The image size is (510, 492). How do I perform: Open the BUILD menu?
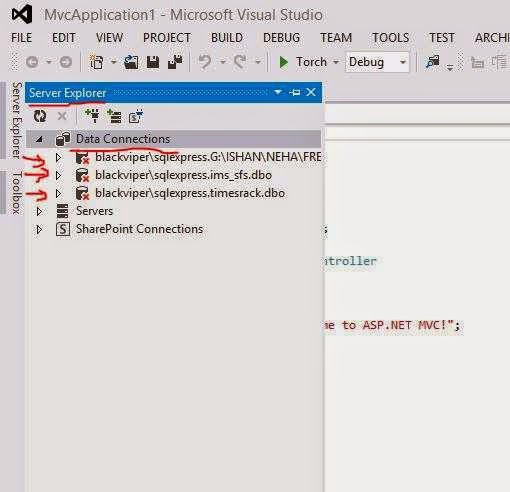tap(227, 38)
